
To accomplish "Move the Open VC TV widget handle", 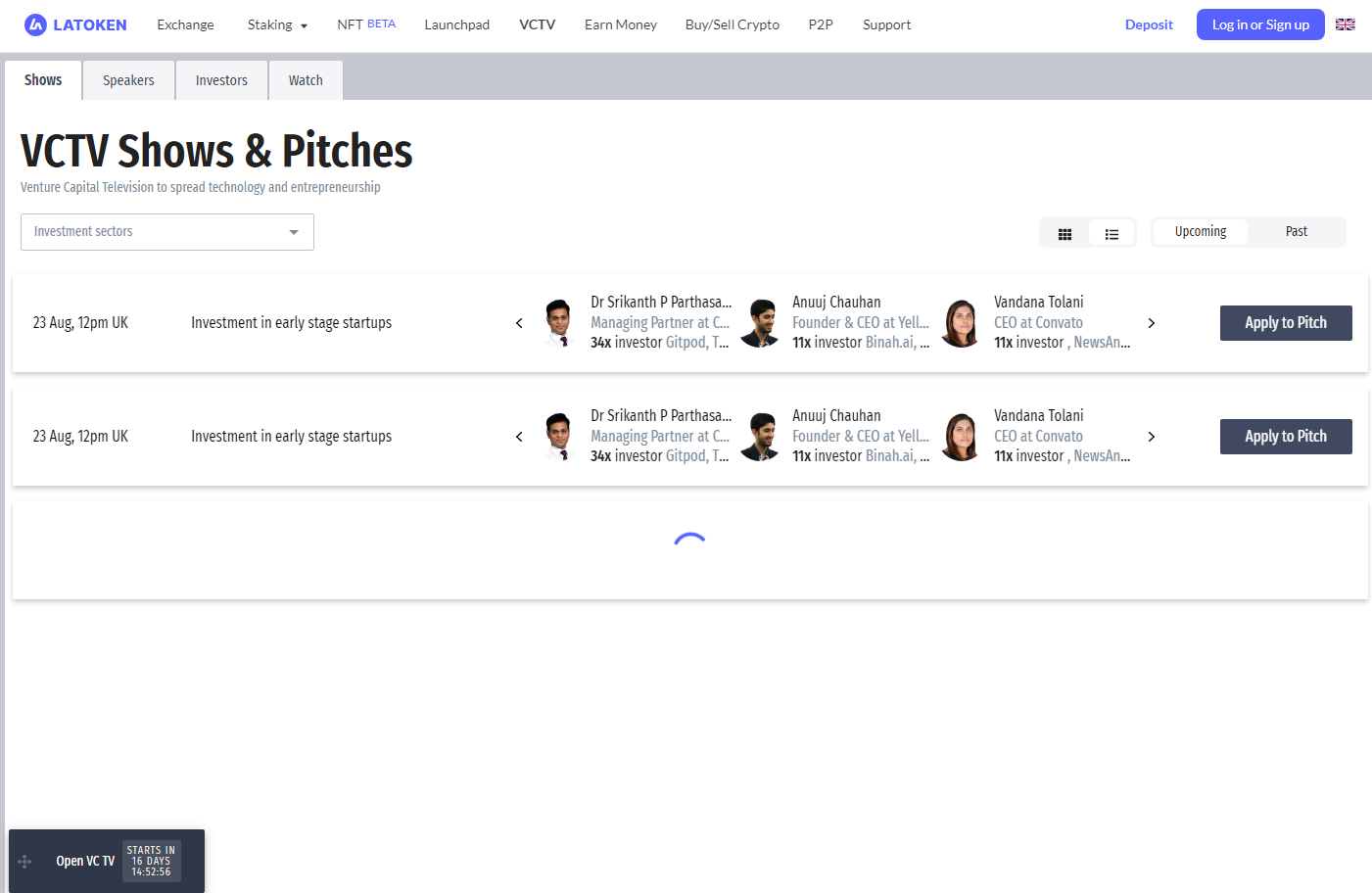I will pyautogui.click(x=25, y=862).
